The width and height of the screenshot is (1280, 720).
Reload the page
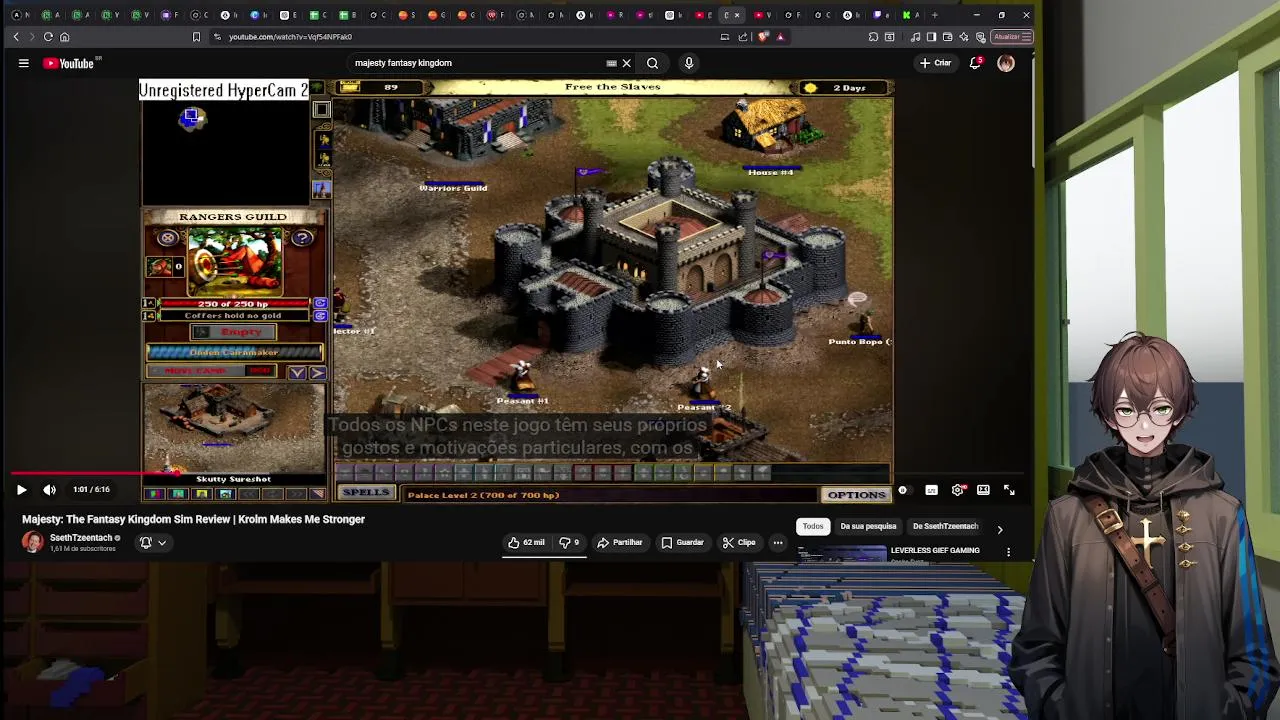(48, 37)
